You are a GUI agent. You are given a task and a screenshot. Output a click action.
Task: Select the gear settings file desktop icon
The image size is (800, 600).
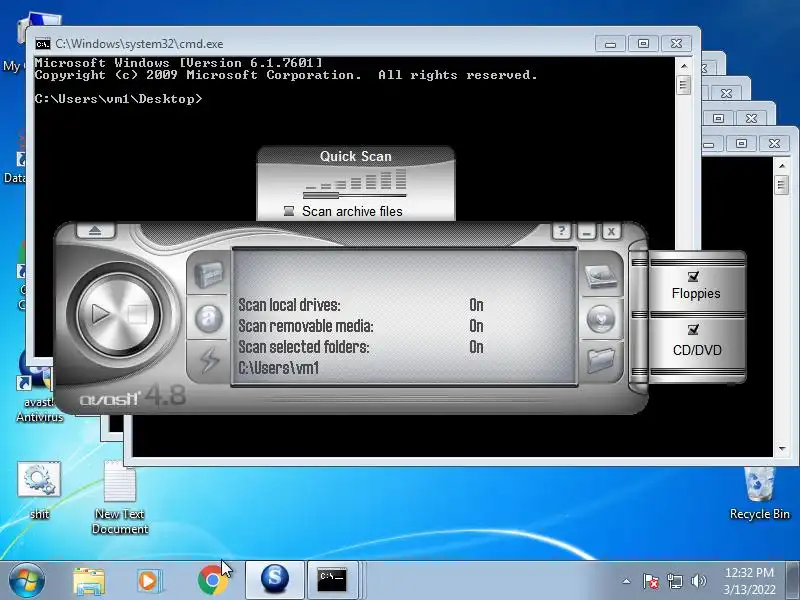pyautogui.click(x=39, y=490)
